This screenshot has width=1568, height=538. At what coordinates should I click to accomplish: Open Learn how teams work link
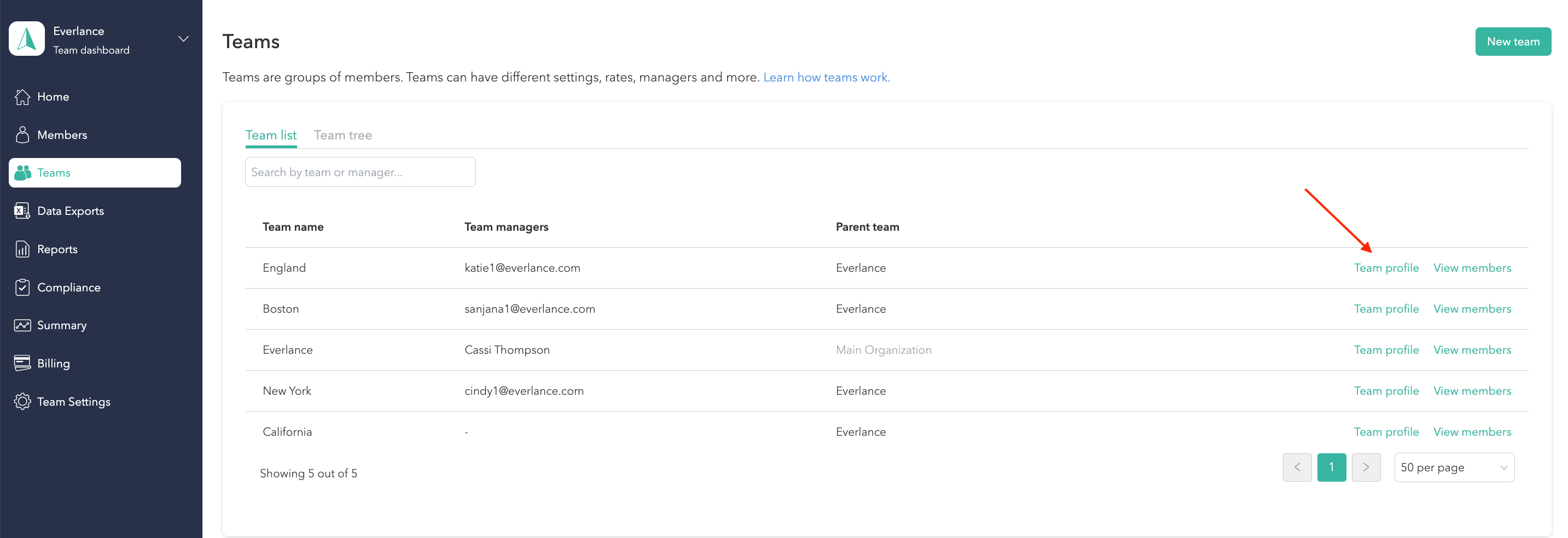tap(826, 77)
